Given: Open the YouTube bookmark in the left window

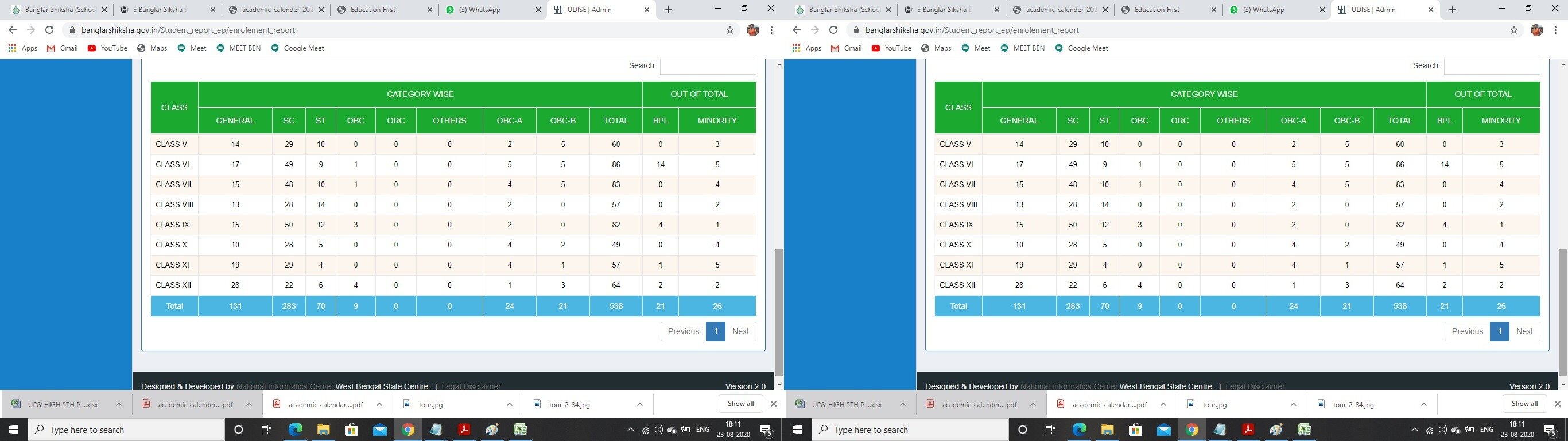Looking at the screenshot, I should (107, 48).
